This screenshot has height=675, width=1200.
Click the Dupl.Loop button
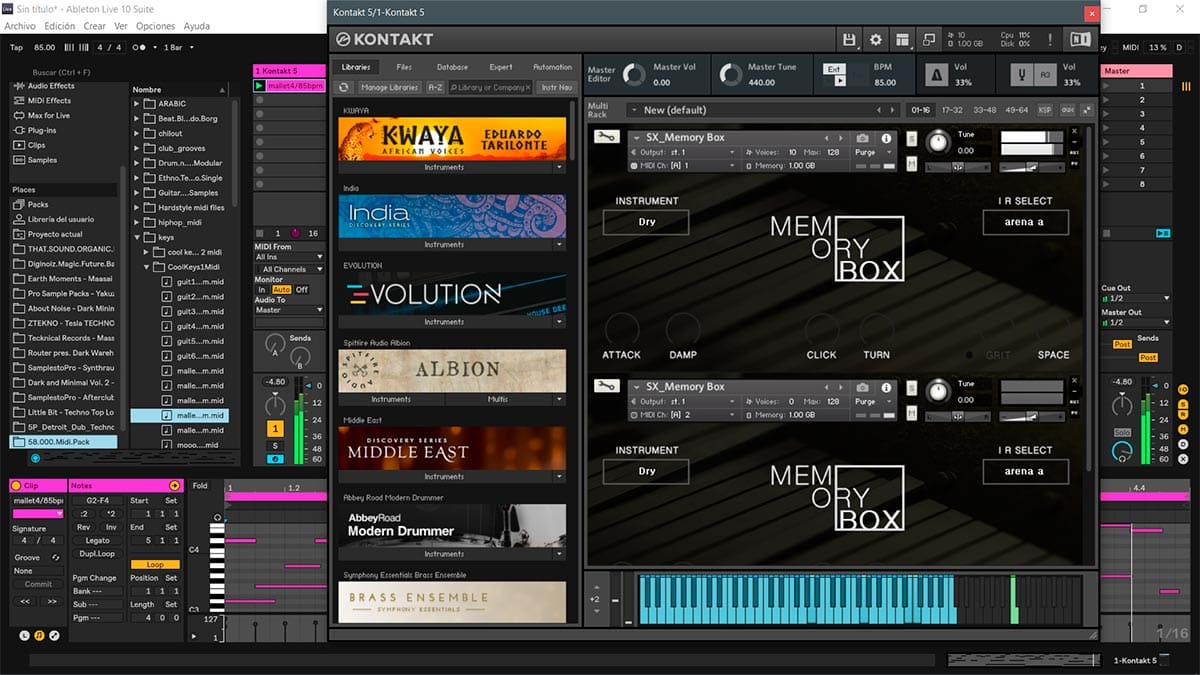coord(97,553)
